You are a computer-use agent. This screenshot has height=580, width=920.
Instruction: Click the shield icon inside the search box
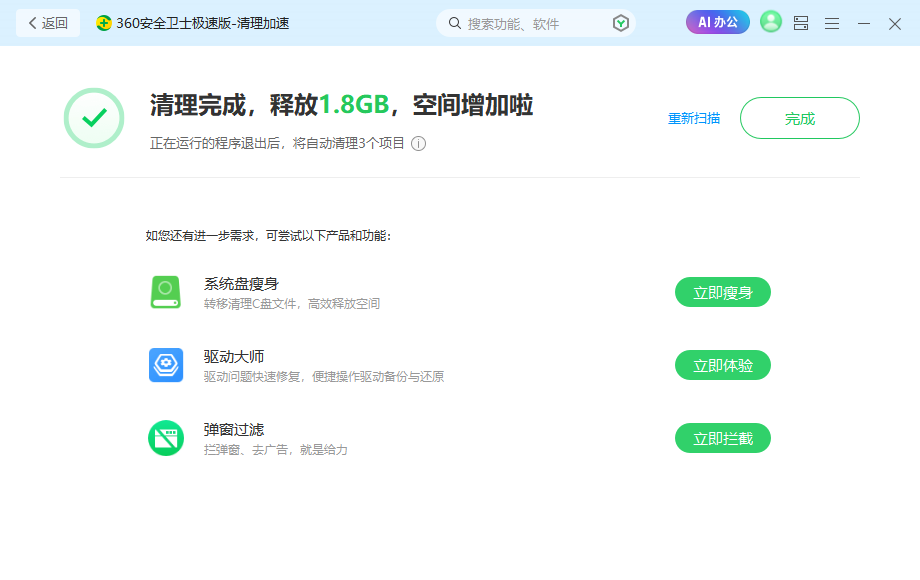point(620,21)
